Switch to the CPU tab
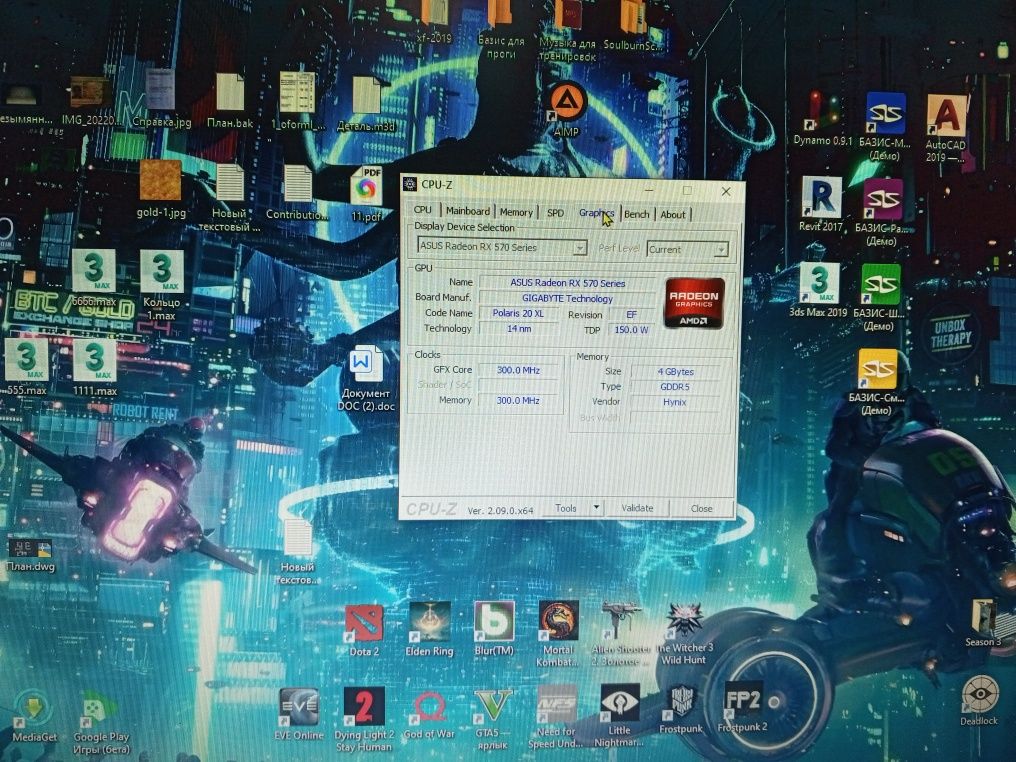 coord(422,210)
